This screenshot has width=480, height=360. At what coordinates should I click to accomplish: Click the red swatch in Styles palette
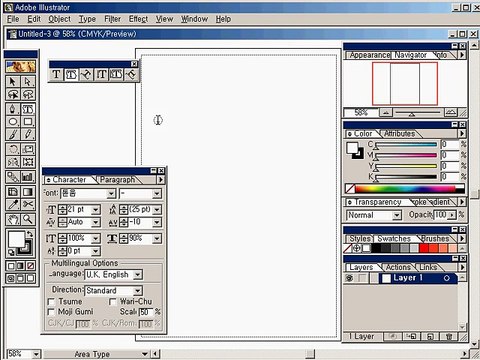pos(424,248)
